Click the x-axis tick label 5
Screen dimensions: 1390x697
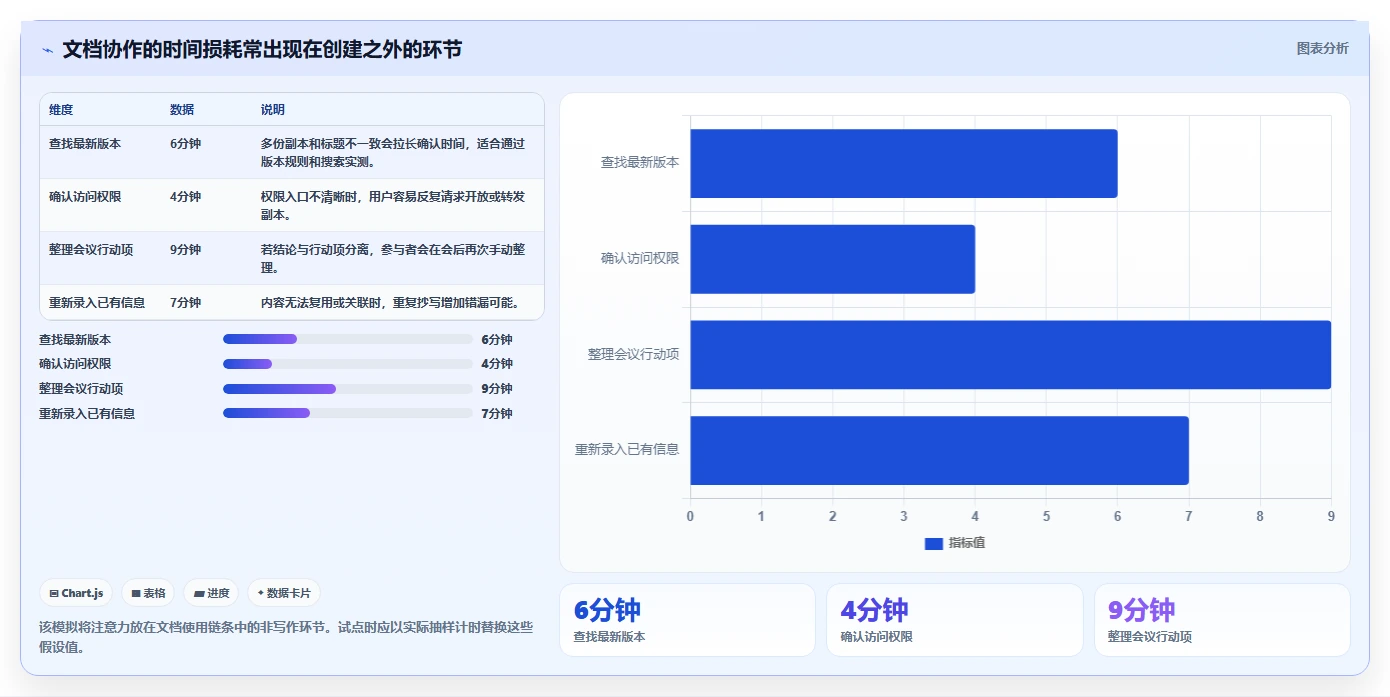[x=1046, y=517]
